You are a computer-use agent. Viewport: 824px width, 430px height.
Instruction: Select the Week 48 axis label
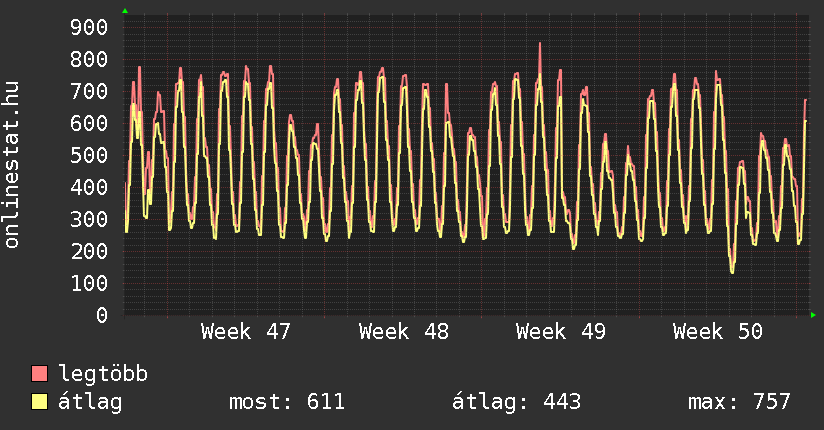click(403, 332)
